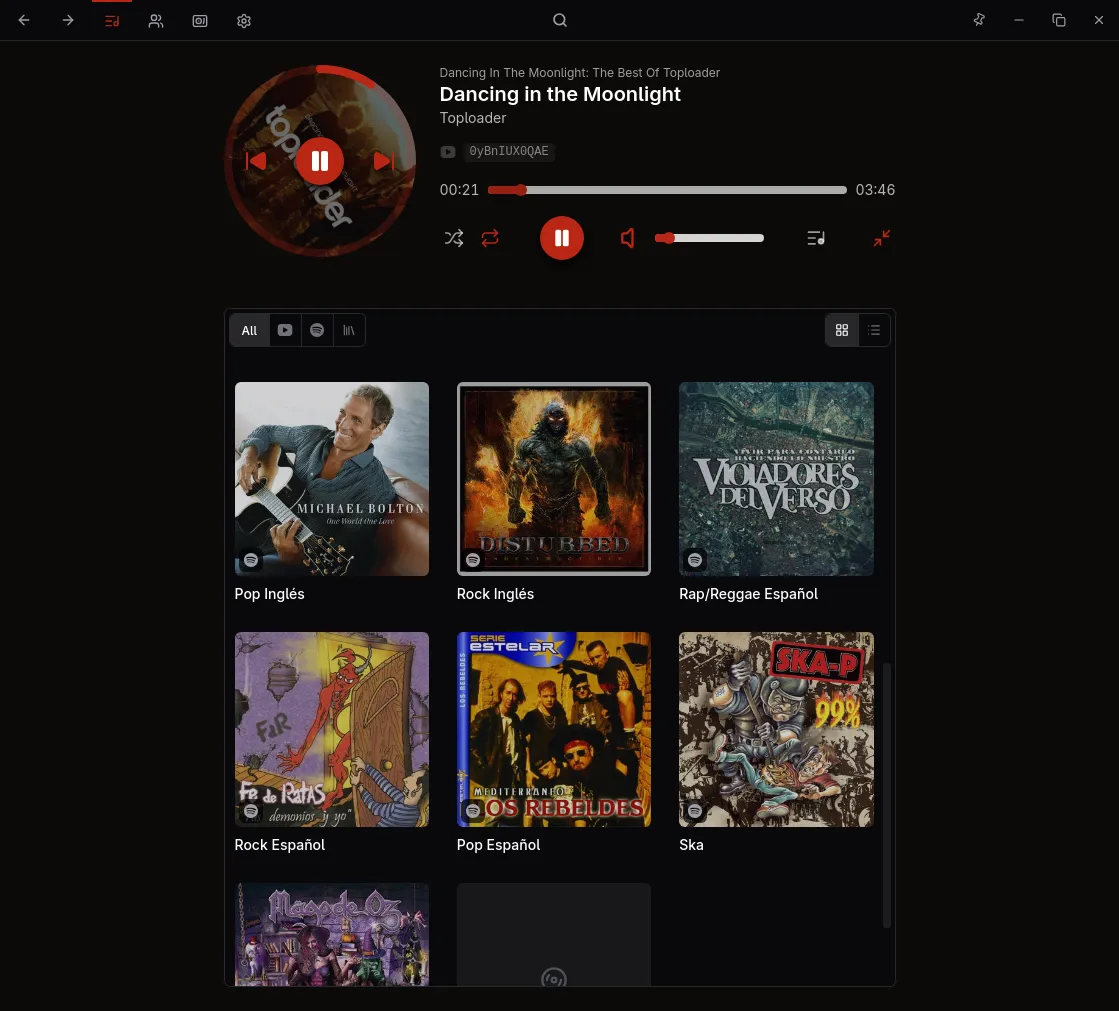Viewport: 1119px width, 1011px height.
Task: Open the Rock Inglés playlist cover
Action: pos(554,479)
